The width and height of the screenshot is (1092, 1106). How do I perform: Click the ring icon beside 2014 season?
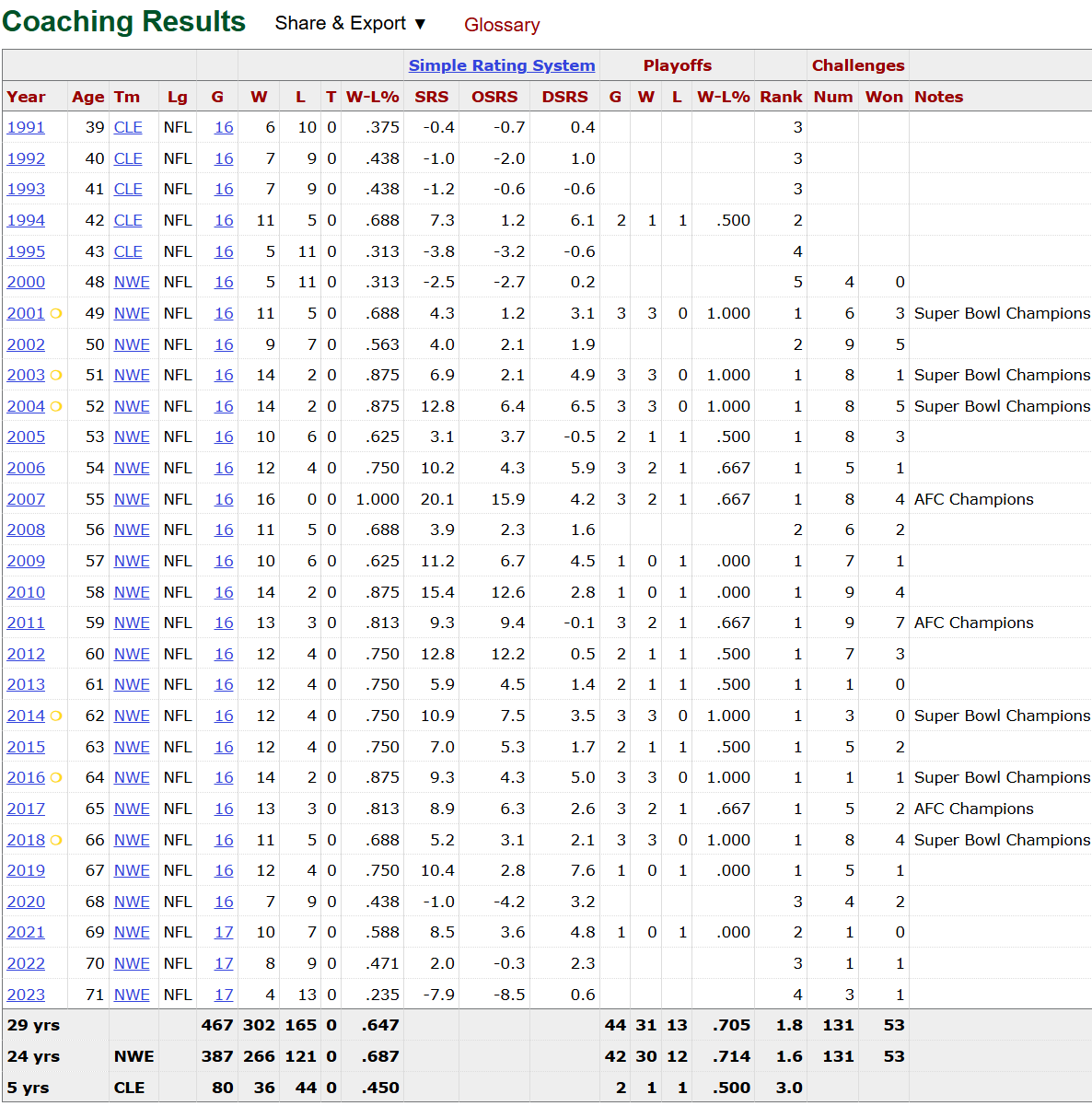click(x=56, y=716)
